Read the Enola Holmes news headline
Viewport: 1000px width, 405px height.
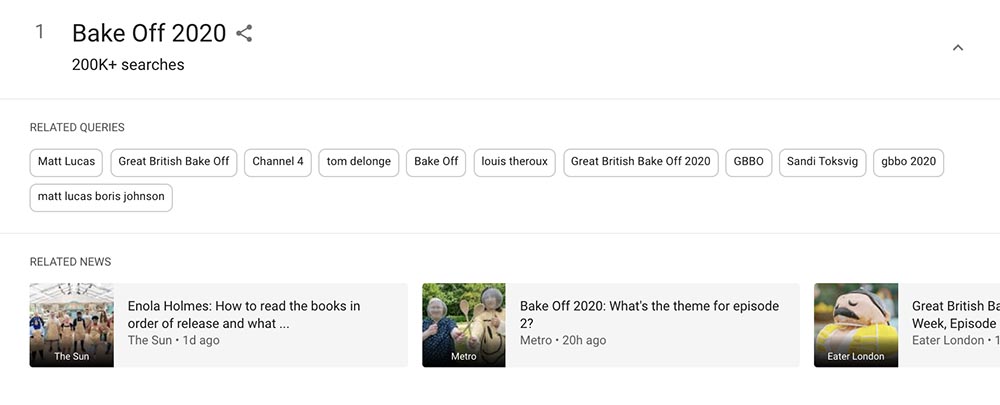point(244,315)
